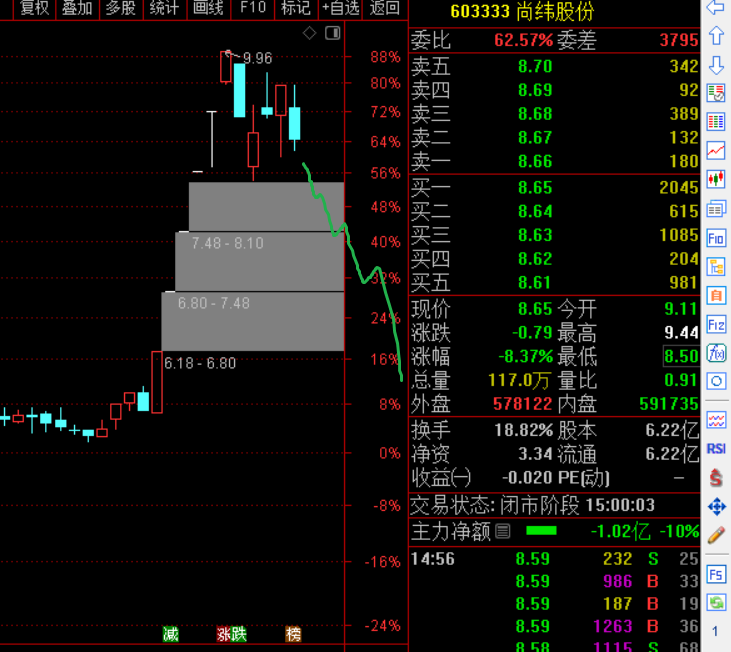
Task: Click the 最高 value 9.44
Action: click(681, 333)
